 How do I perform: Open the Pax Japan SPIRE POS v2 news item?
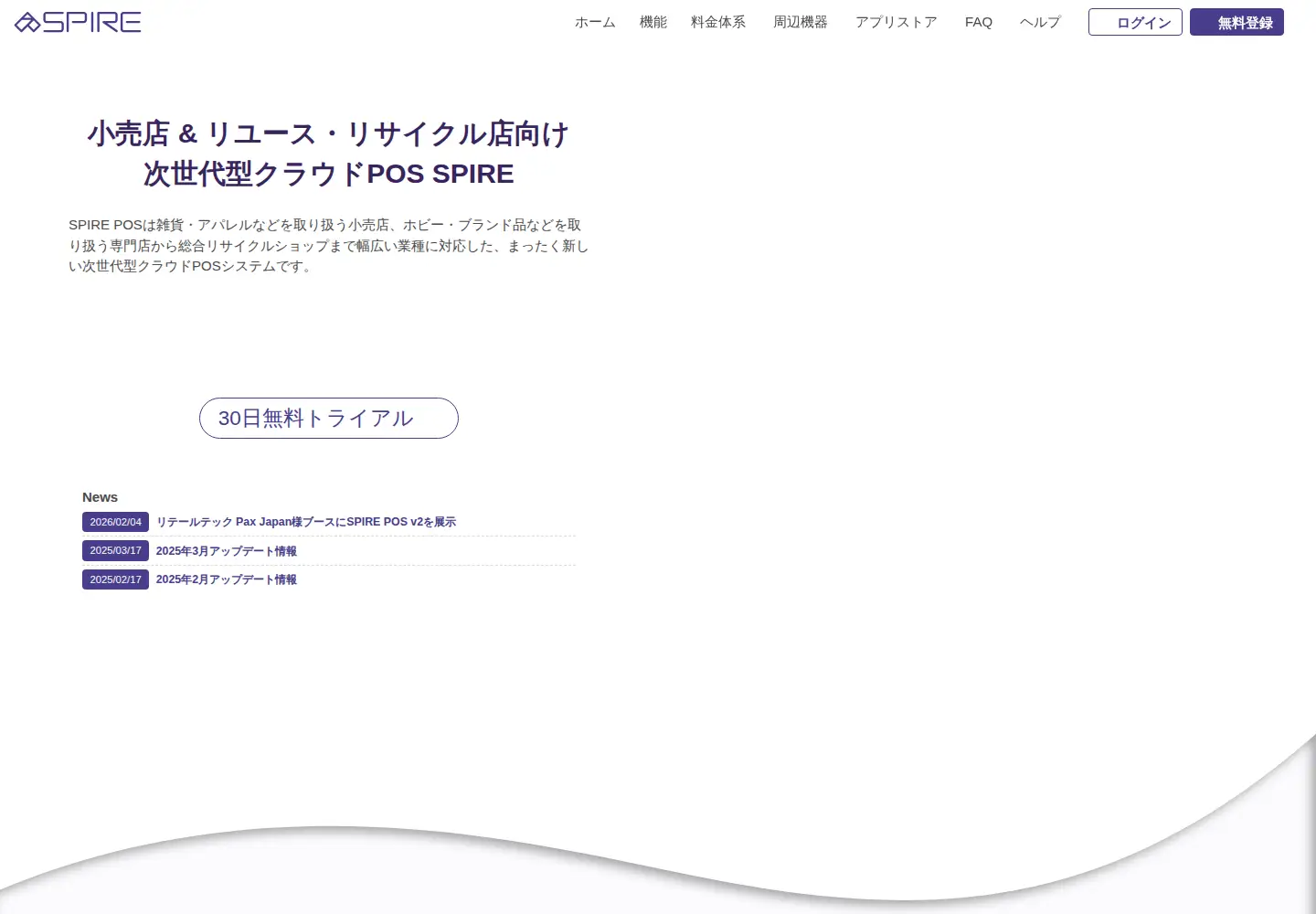[x=306, y=522]
